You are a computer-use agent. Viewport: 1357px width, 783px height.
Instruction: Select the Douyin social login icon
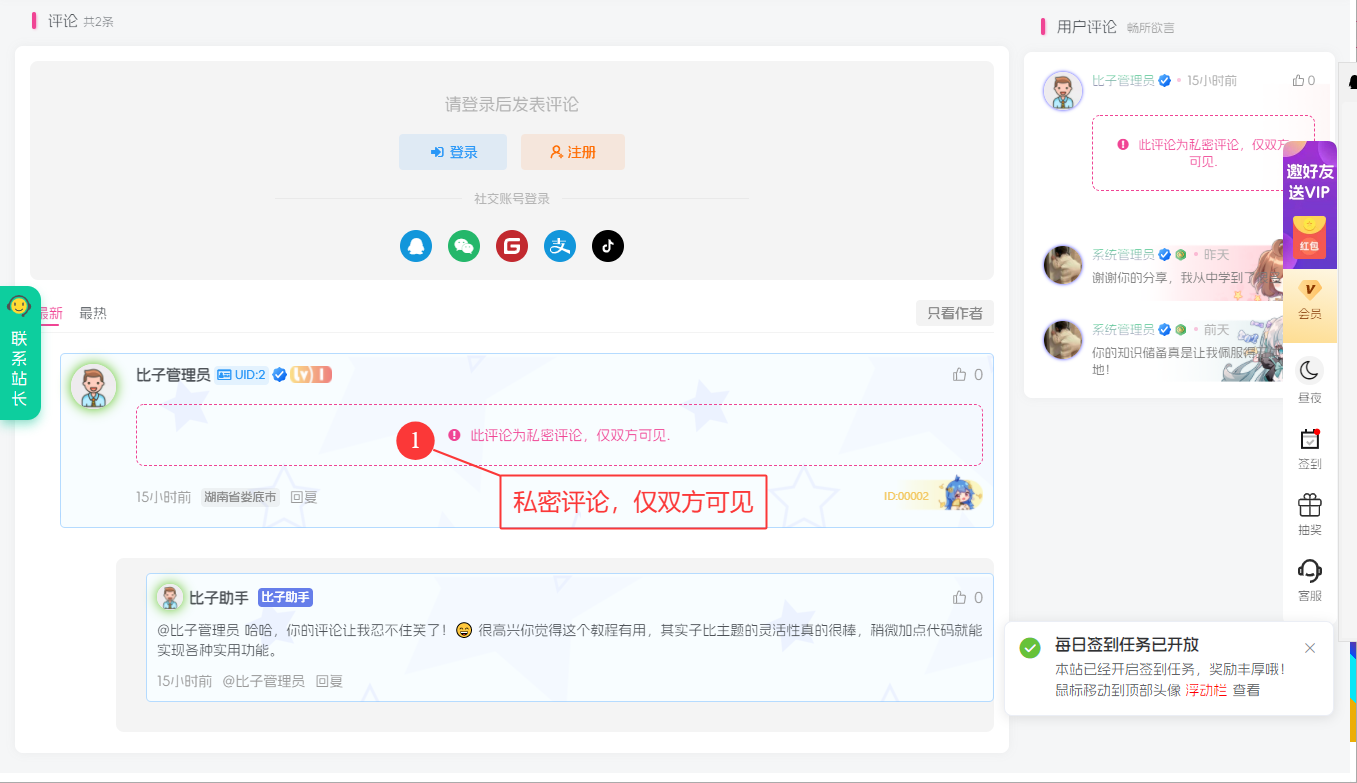click(608, 245)
